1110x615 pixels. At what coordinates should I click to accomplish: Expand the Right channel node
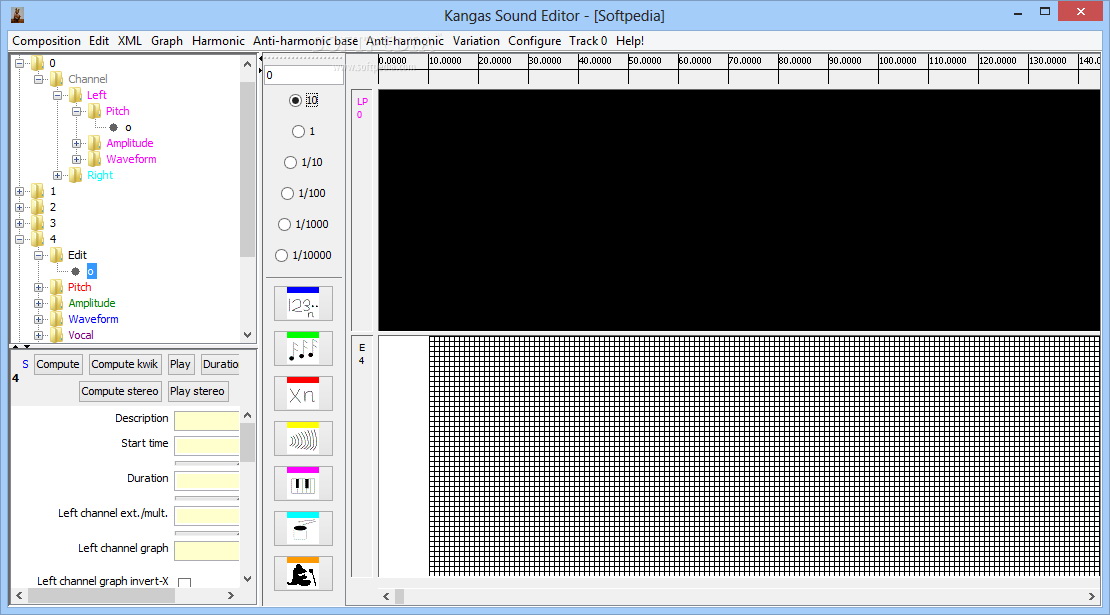click(x=57, y=175)
